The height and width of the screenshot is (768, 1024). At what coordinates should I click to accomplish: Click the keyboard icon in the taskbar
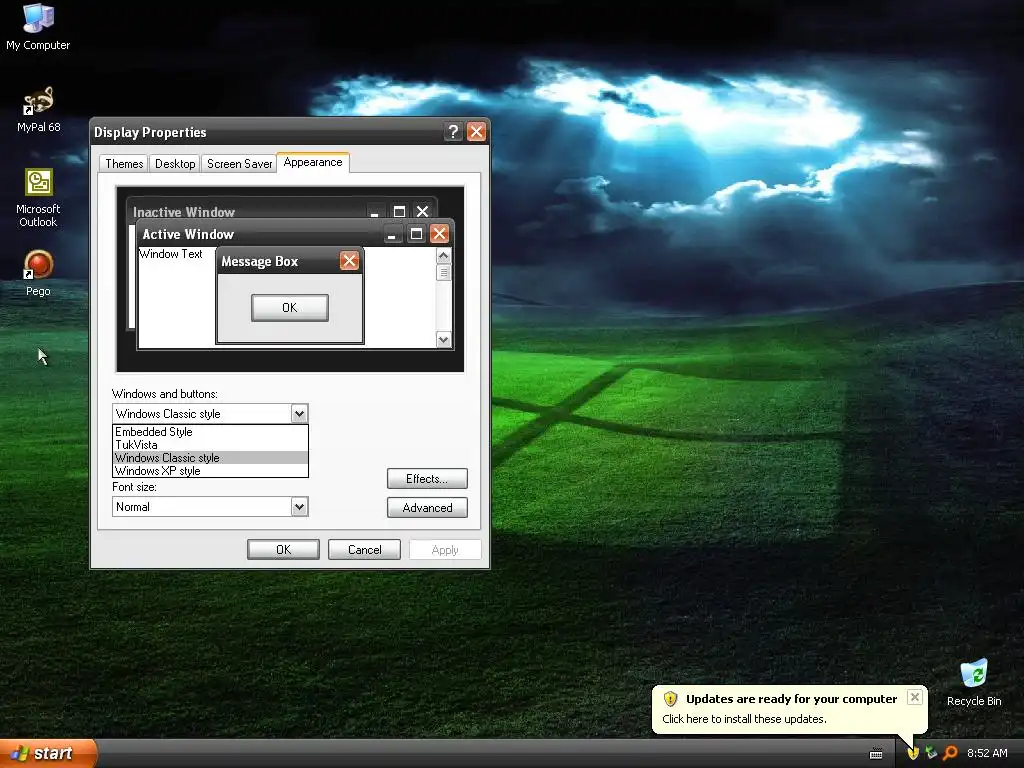pyautogui.click(x=876, y=754)
